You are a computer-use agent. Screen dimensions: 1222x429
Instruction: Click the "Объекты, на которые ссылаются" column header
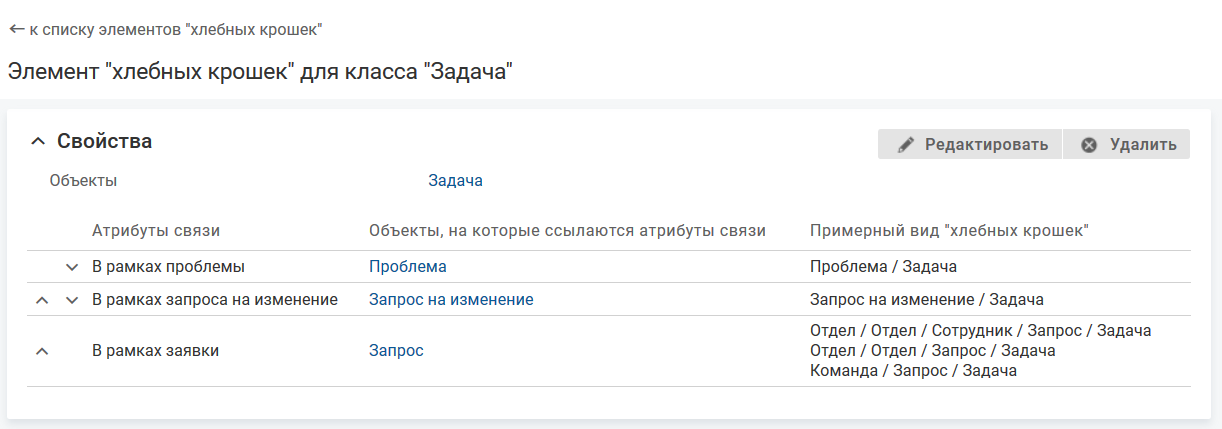(x=567, y=231)
